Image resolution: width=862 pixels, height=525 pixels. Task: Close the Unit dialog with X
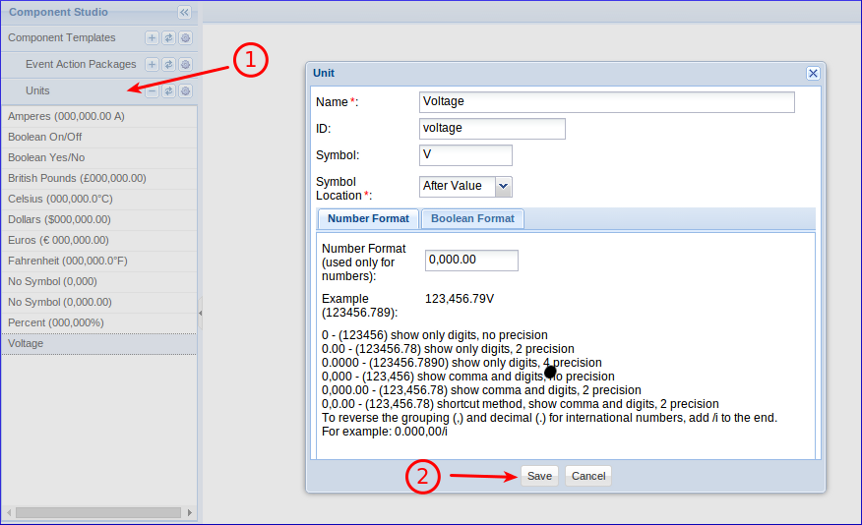click(813, 74)
